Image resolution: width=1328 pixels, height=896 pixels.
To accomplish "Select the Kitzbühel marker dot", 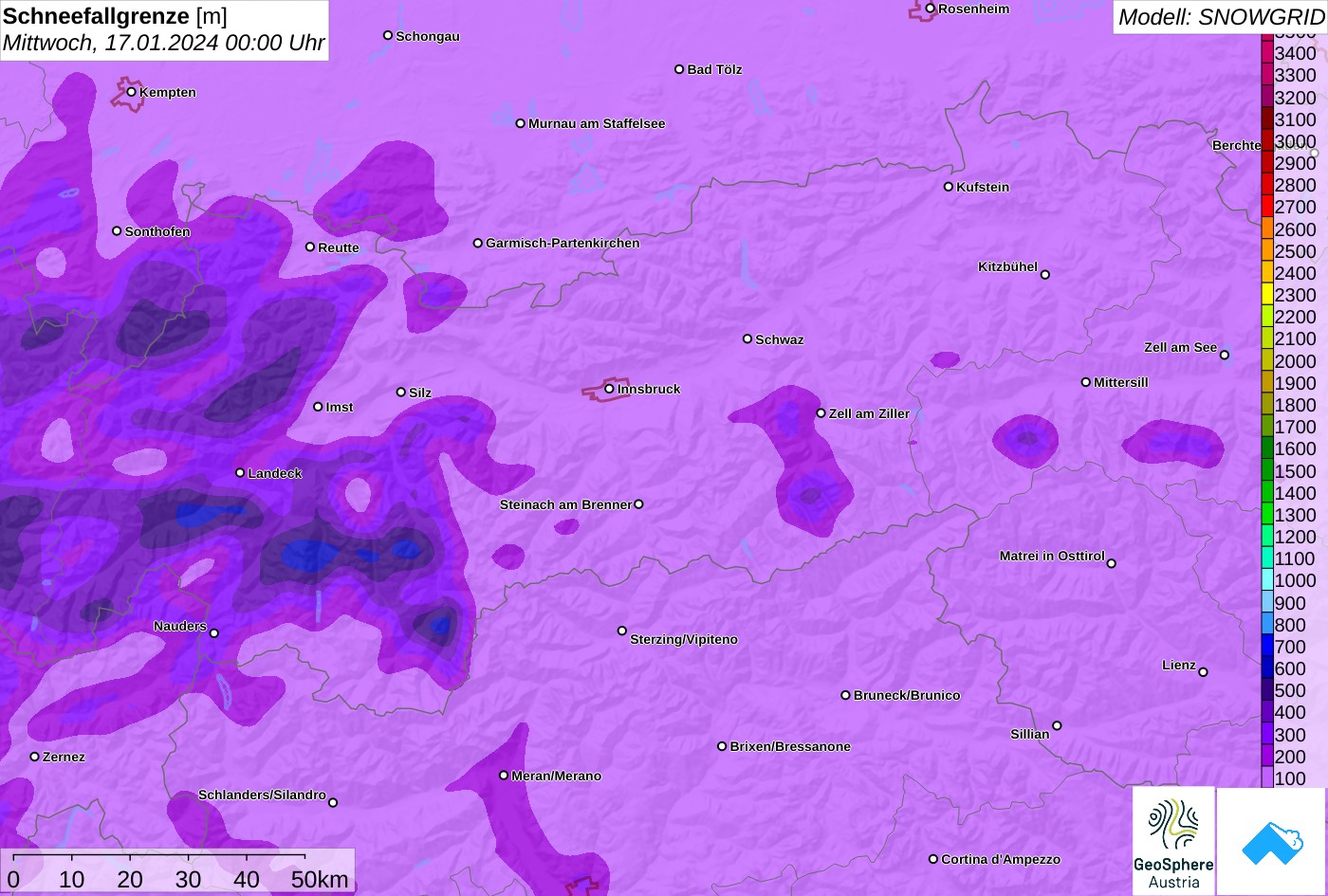I will [1045, 275].
